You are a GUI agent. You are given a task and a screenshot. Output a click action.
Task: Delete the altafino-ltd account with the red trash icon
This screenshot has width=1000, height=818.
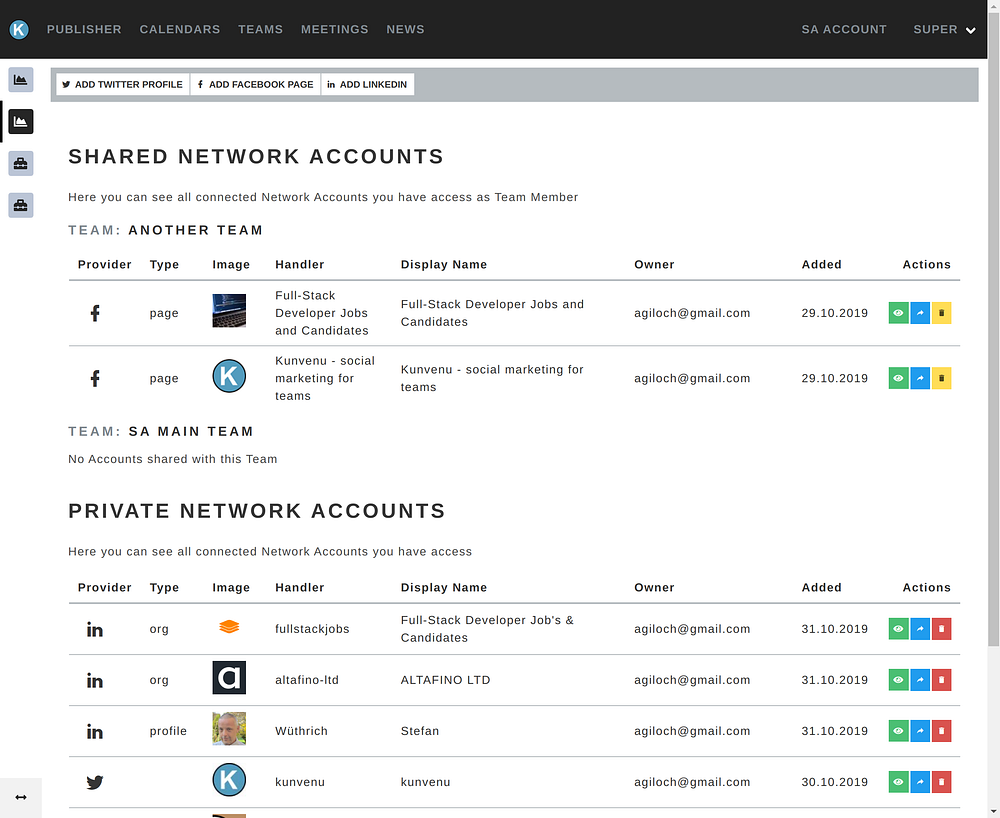[941, 680]
